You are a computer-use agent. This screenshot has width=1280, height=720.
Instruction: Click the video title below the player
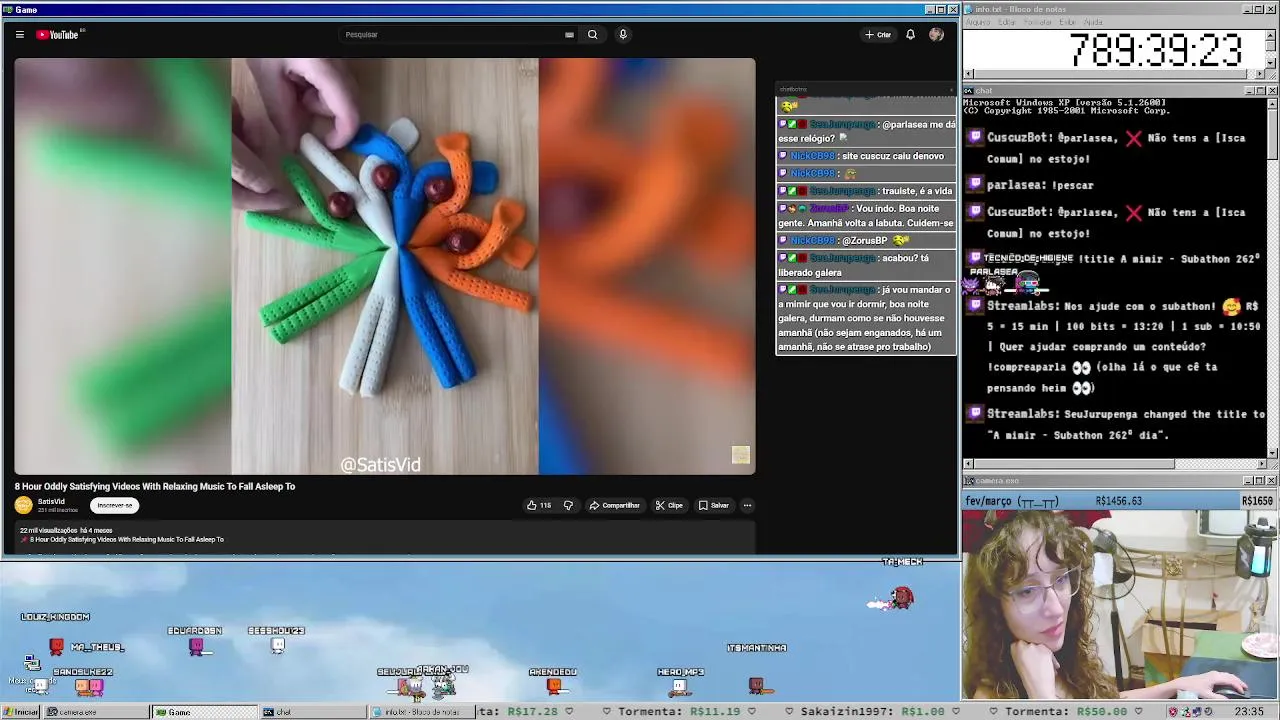(155, 486)
